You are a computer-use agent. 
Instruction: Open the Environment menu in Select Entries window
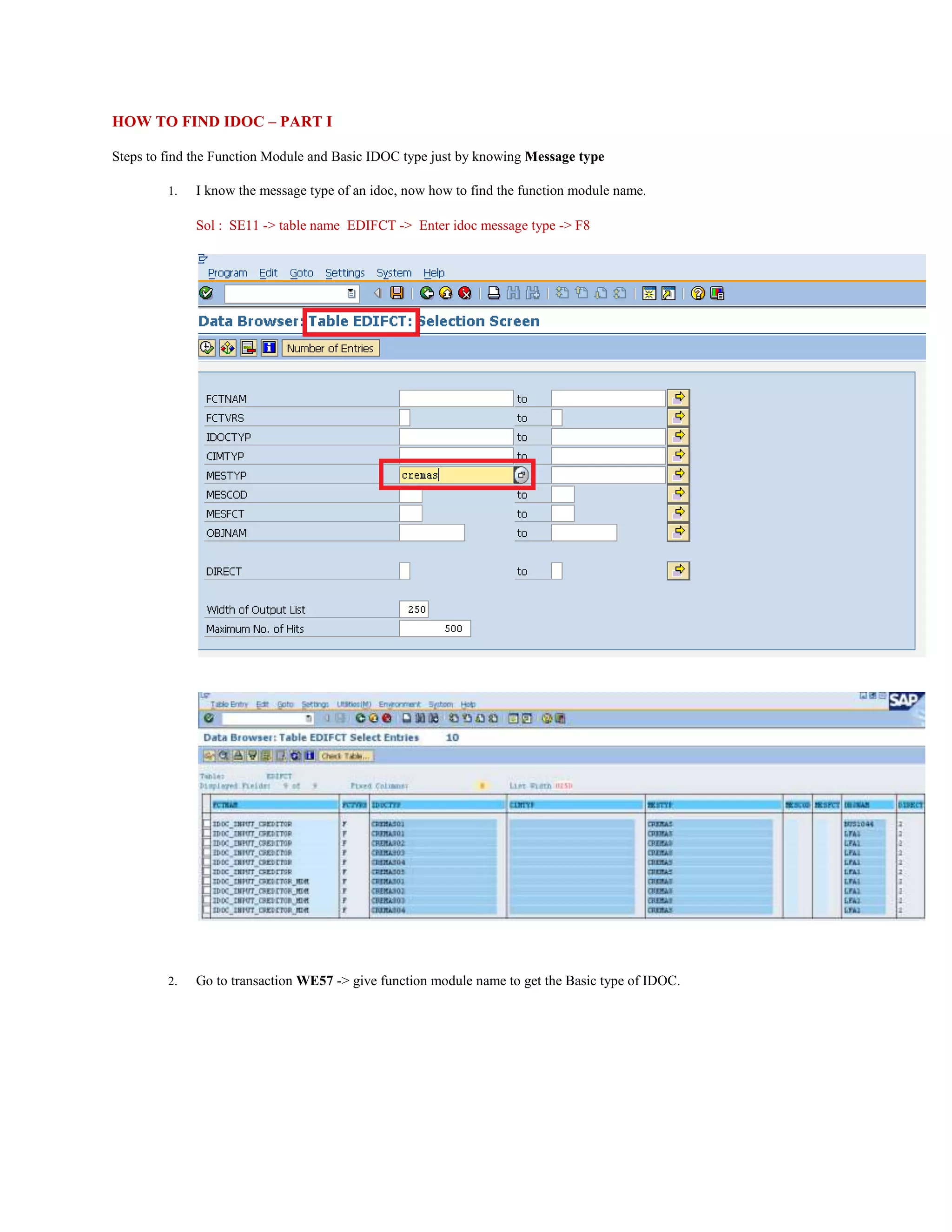coord(399,704)
